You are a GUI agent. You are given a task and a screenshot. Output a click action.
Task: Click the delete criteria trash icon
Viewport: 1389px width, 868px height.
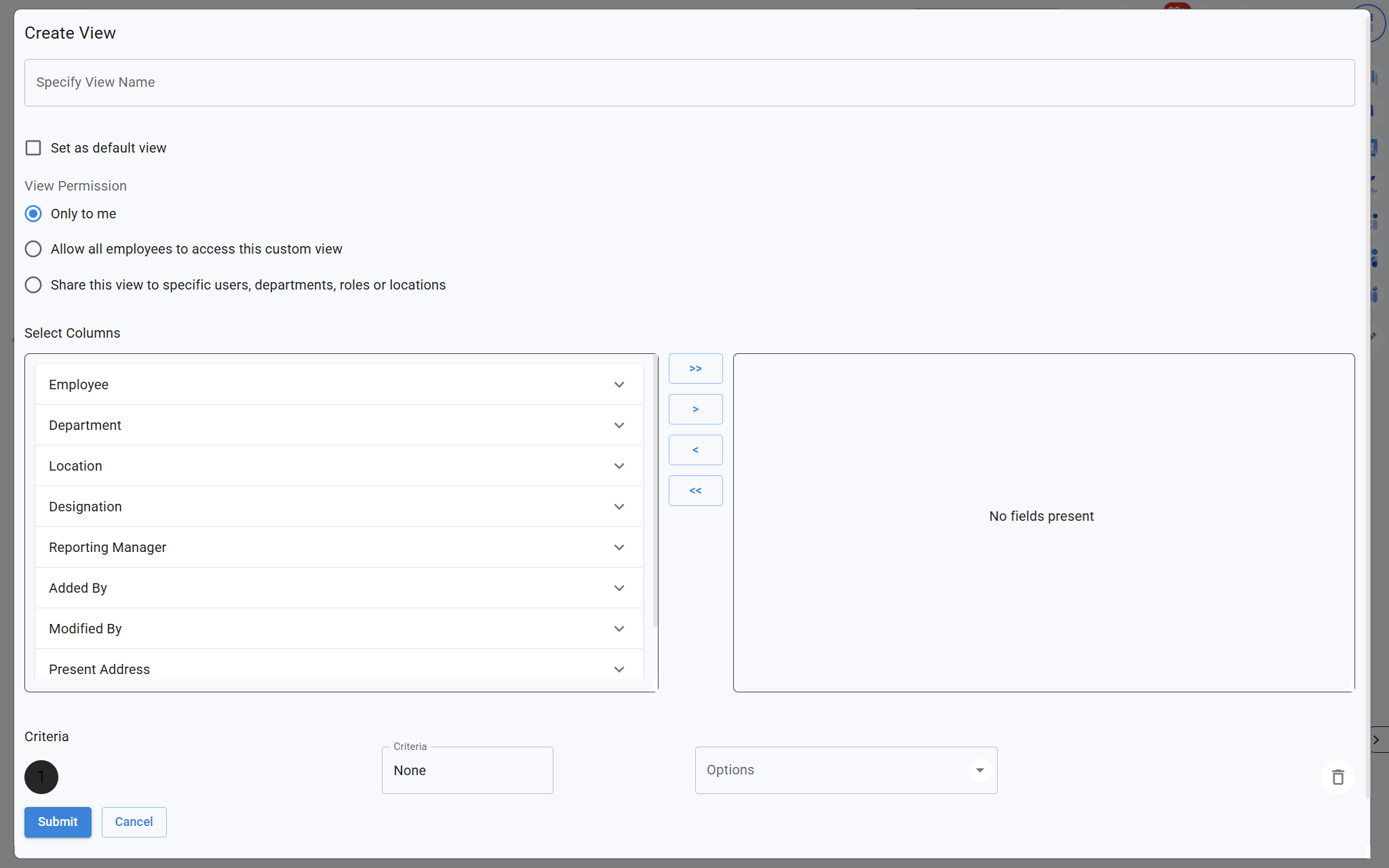coord(1337,777)
